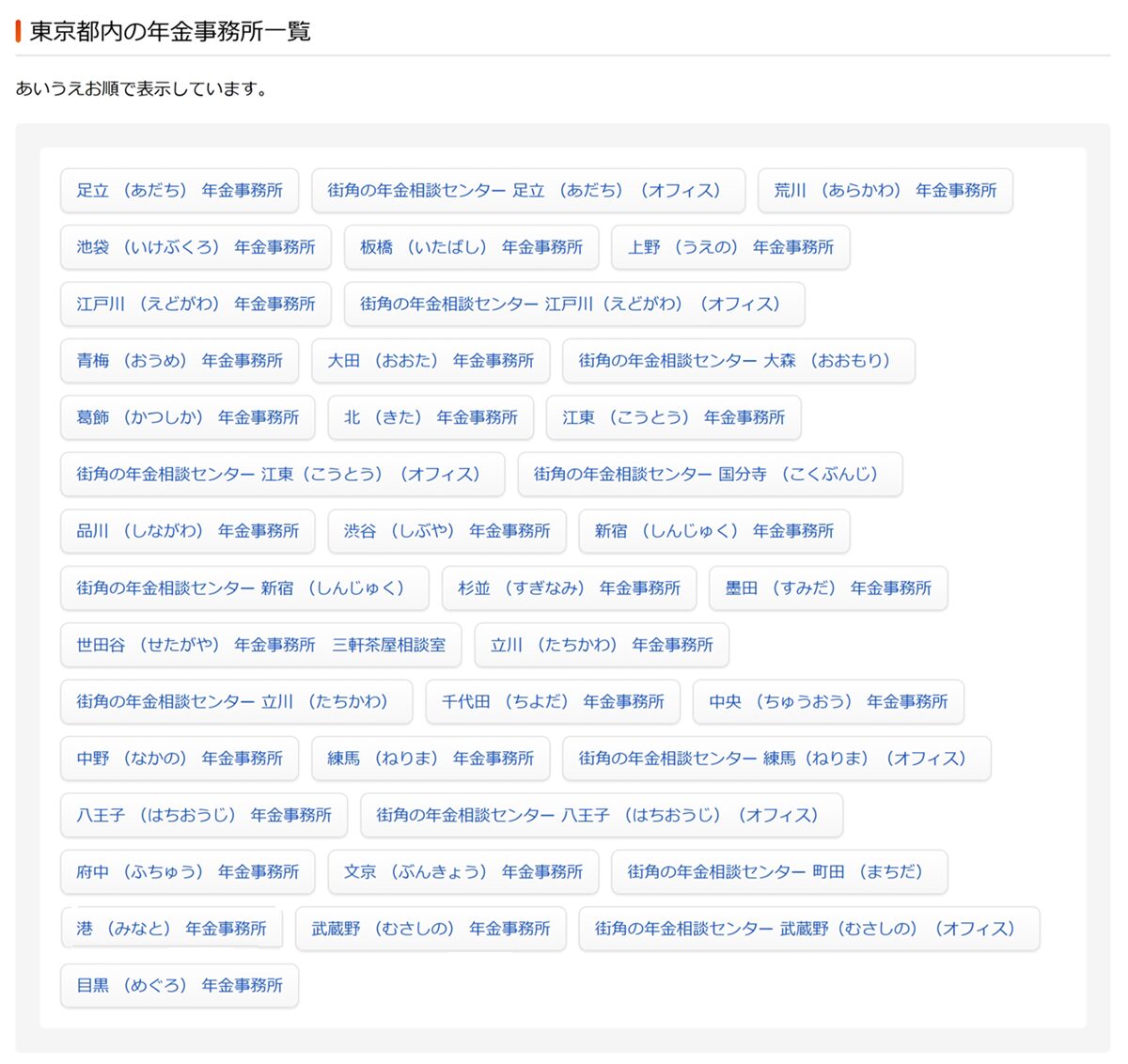Open 街角の年金相談センター 八王子（オフィス）
Viewport: 1128px width, 1064px height.
point(601,816)
